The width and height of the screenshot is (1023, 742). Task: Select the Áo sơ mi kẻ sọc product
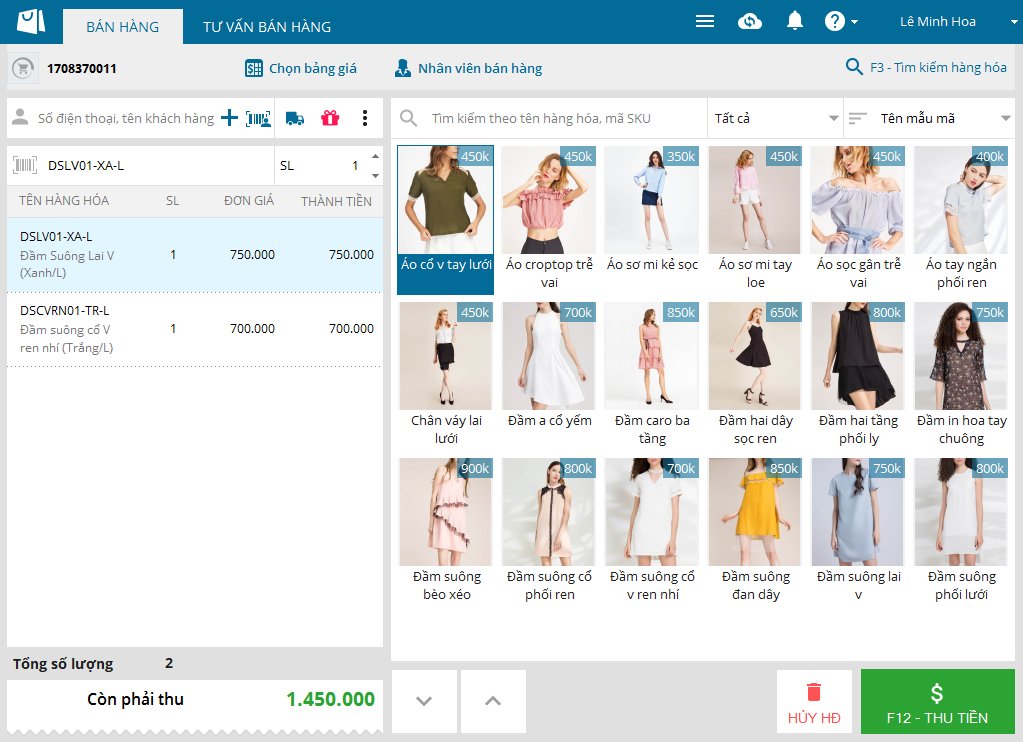652,219
